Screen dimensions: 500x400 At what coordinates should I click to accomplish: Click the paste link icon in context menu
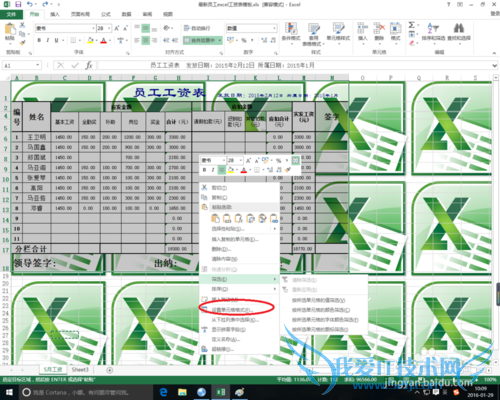coord(274,219)
